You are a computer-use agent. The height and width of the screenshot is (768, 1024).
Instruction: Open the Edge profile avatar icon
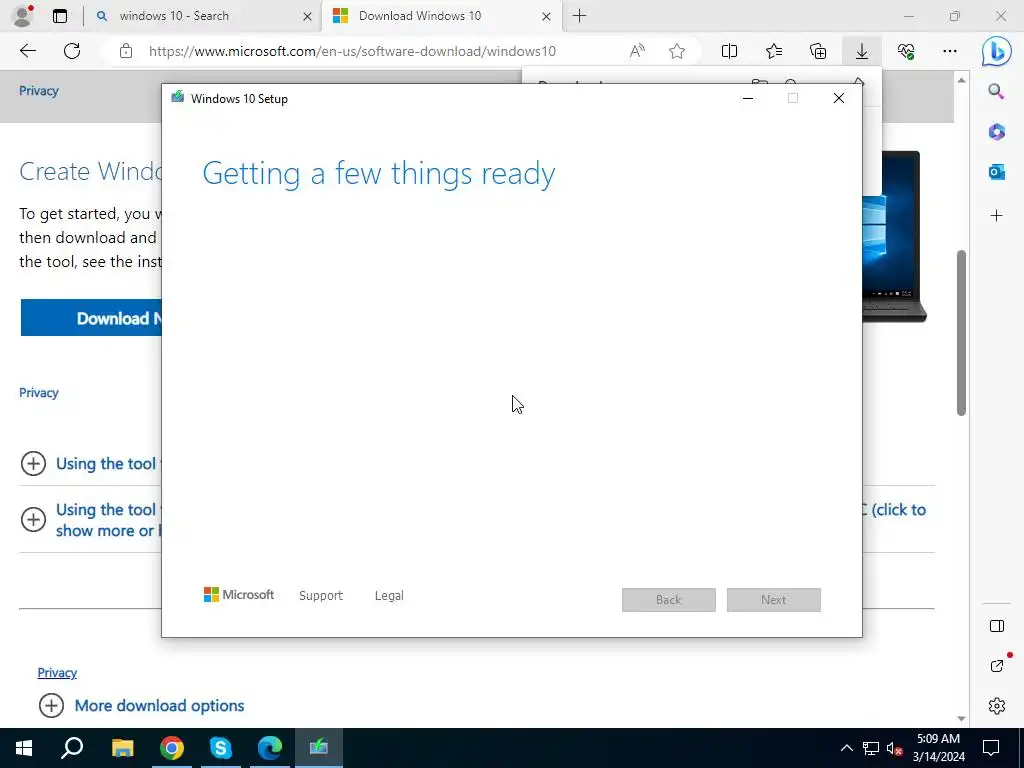point(23,16)
